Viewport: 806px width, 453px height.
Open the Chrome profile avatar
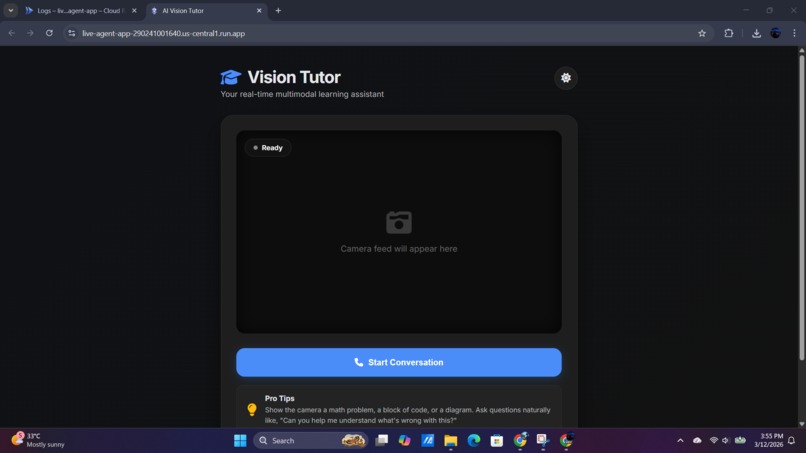click(x=775, y=33)
